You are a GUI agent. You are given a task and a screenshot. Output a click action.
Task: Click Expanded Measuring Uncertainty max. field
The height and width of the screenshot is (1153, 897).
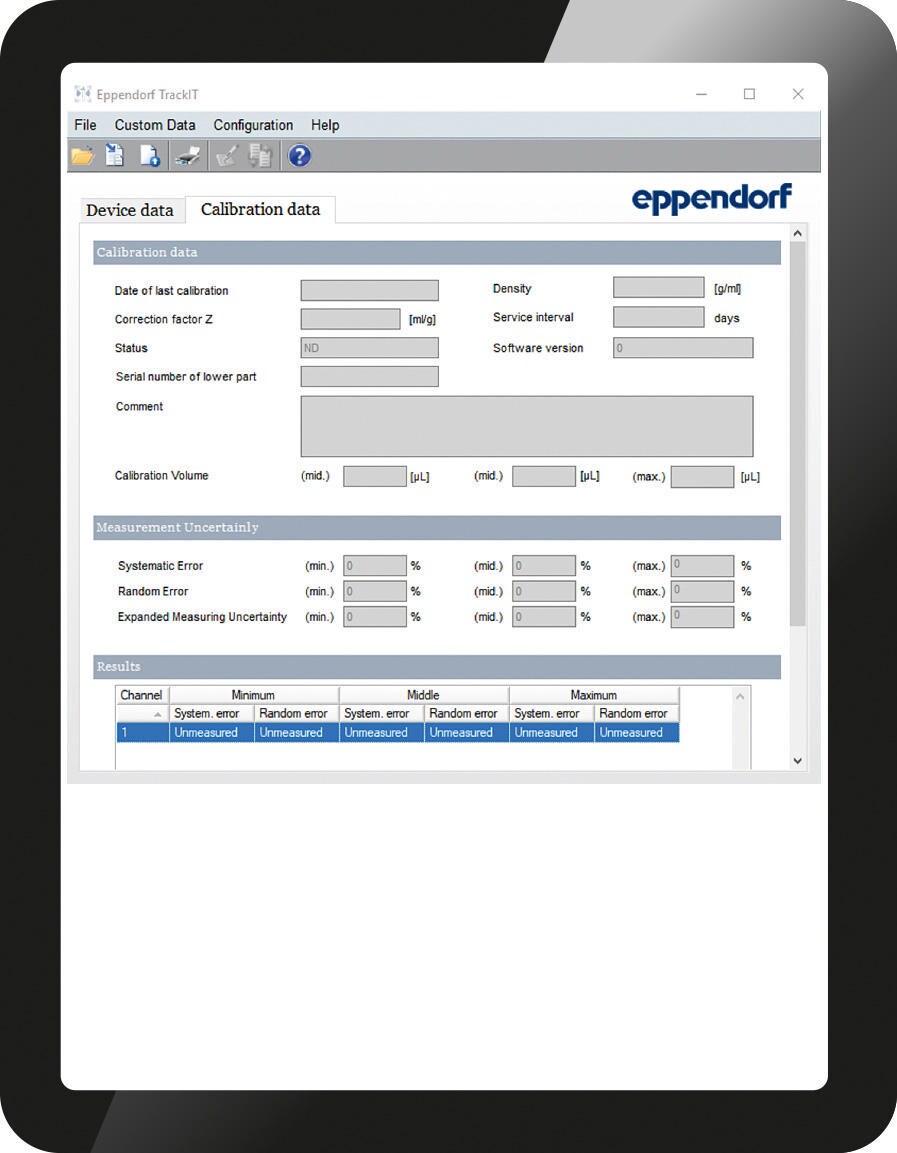(702, 616)
